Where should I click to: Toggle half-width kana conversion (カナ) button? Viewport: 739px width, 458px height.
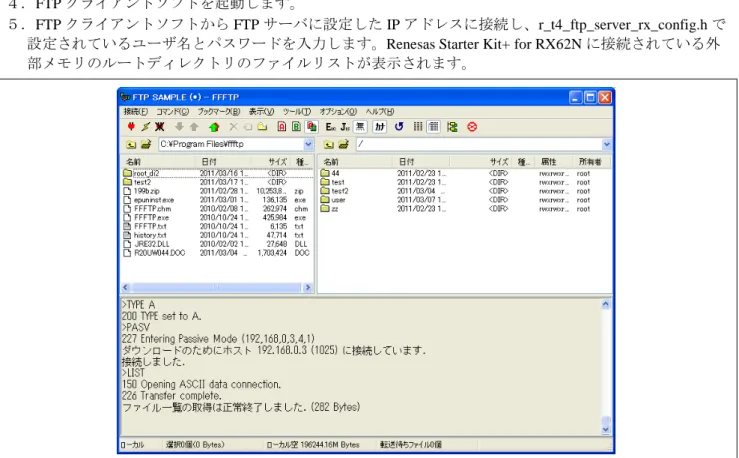coord(379,127)
